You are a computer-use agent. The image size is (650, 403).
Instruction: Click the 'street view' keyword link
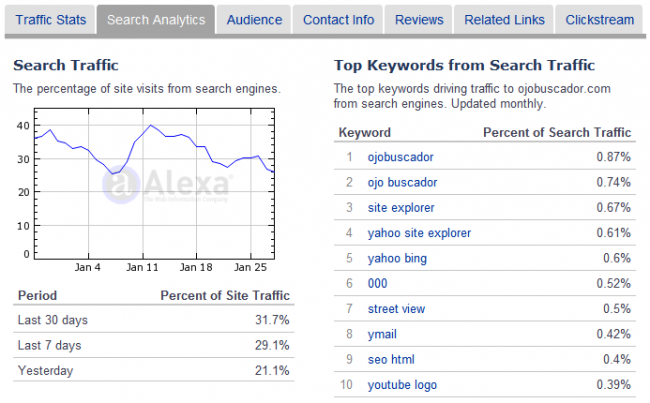(396, 309)
